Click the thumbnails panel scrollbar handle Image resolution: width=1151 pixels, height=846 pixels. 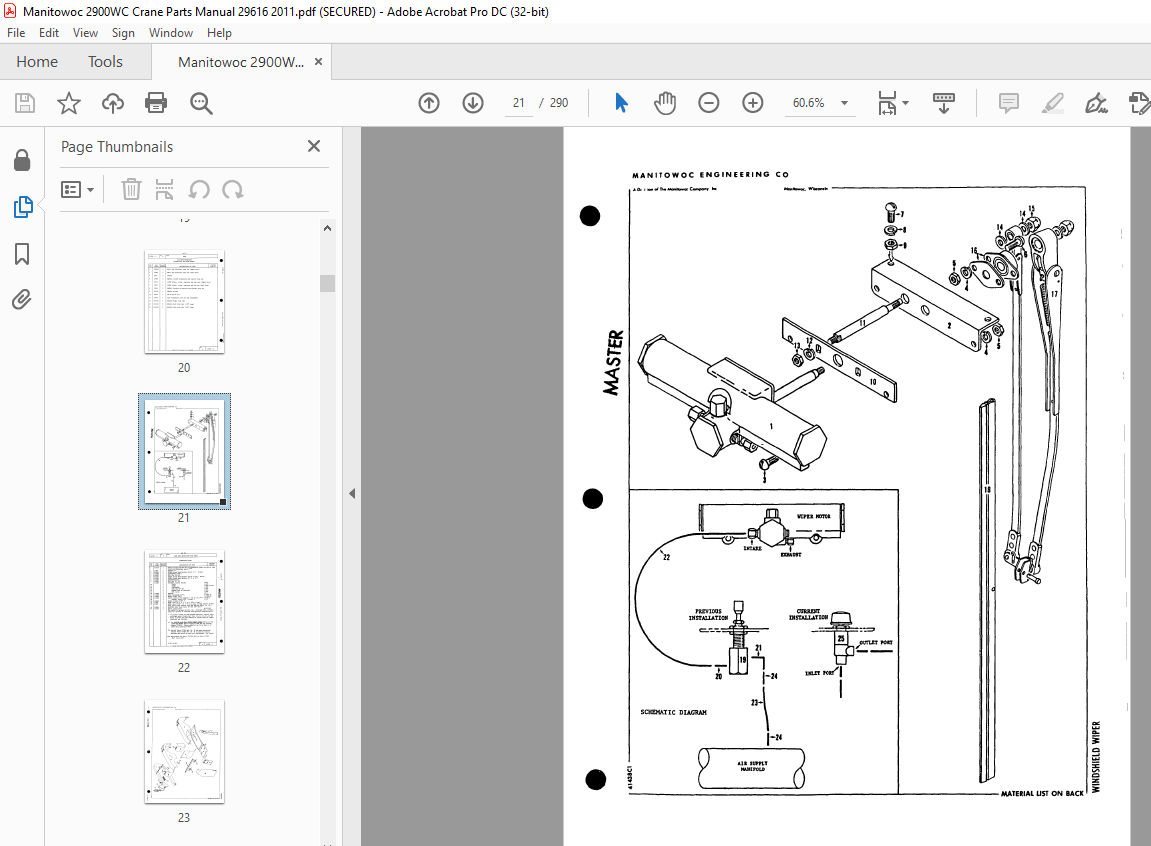[327, 283]
